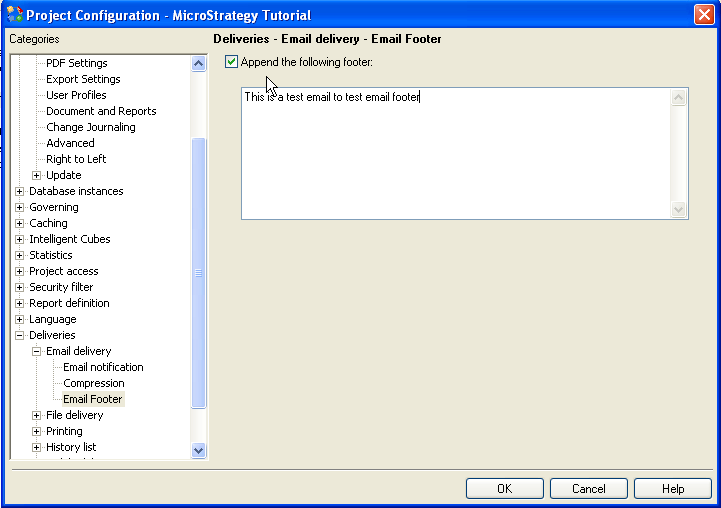Image resolution: width=721 pixels, height=508 pixels.
Task: Uncheck Append the following footer checkbox
Action: (231, 62)
